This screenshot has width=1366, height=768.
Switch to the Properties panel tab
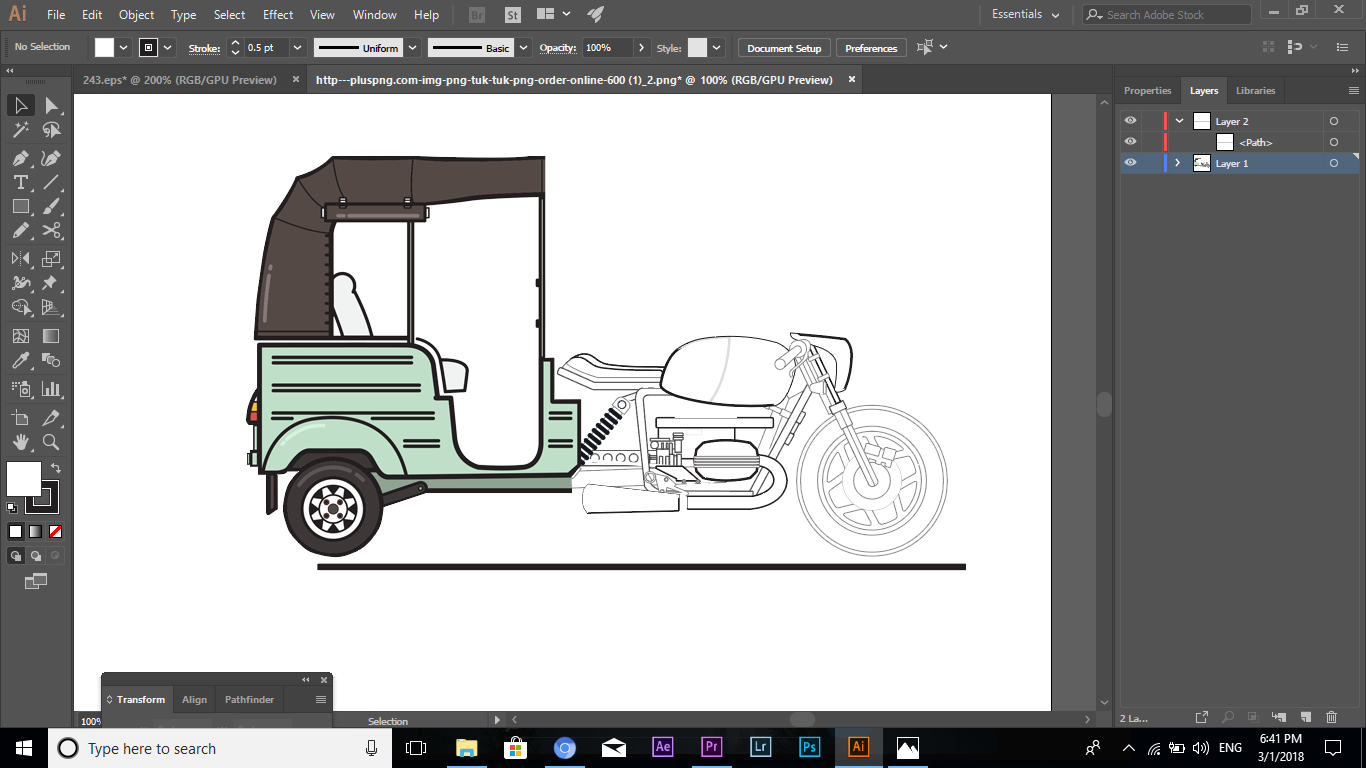point(1147,90)
